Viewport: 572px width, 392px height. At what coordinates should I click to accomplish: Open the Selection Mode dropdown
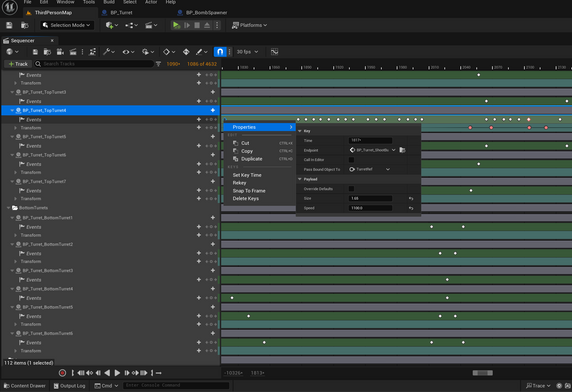[x=66, y=25]
